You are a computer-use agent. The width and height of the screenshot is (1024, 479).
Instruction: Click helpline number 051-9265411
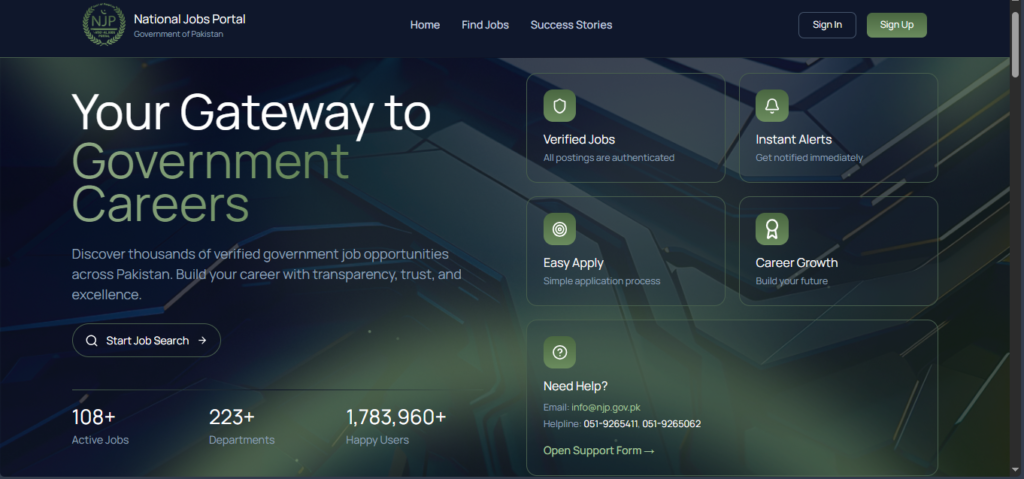(611, 424)
